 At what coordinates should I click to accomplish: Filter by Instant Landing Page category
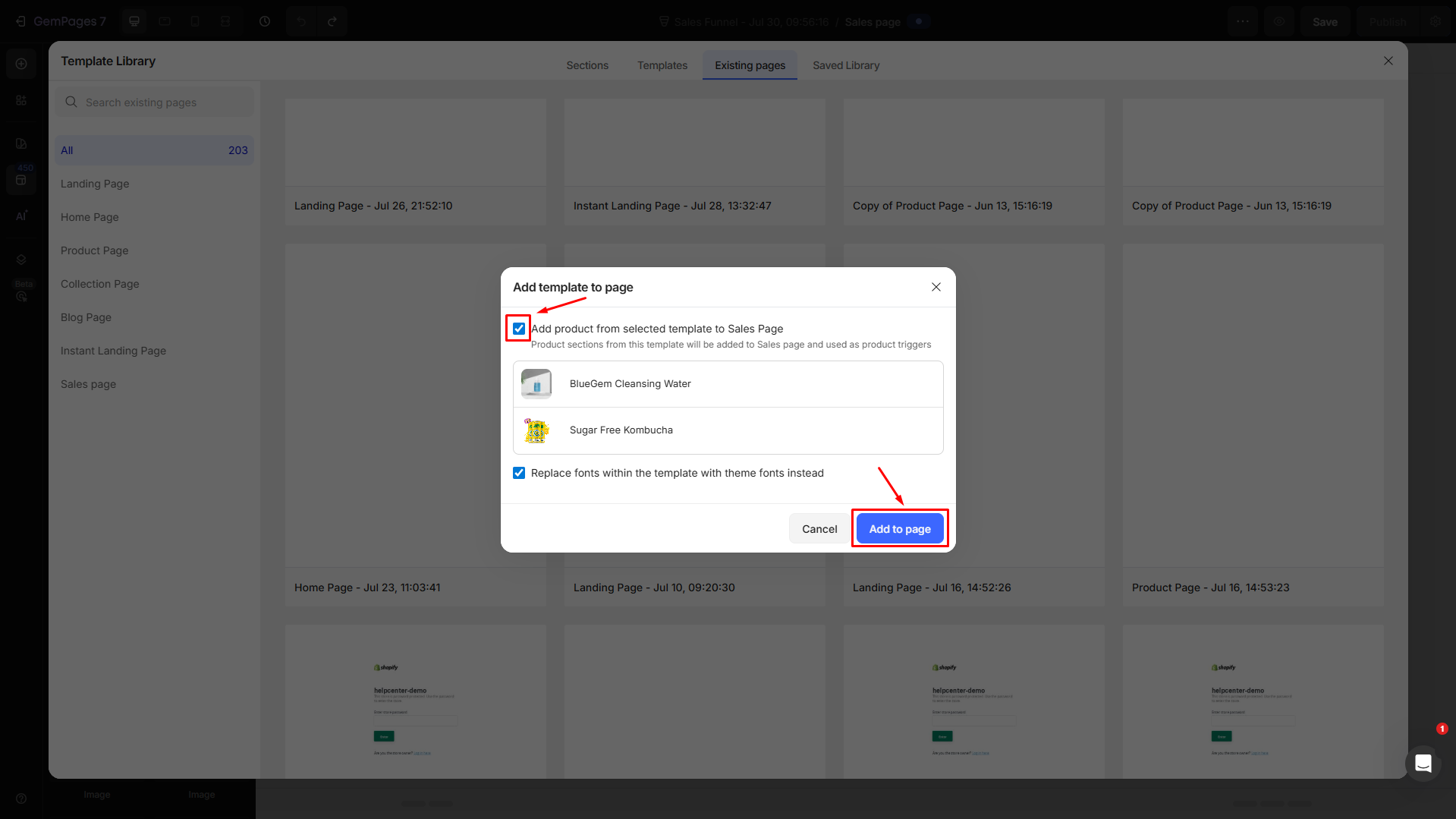[155, 351]
